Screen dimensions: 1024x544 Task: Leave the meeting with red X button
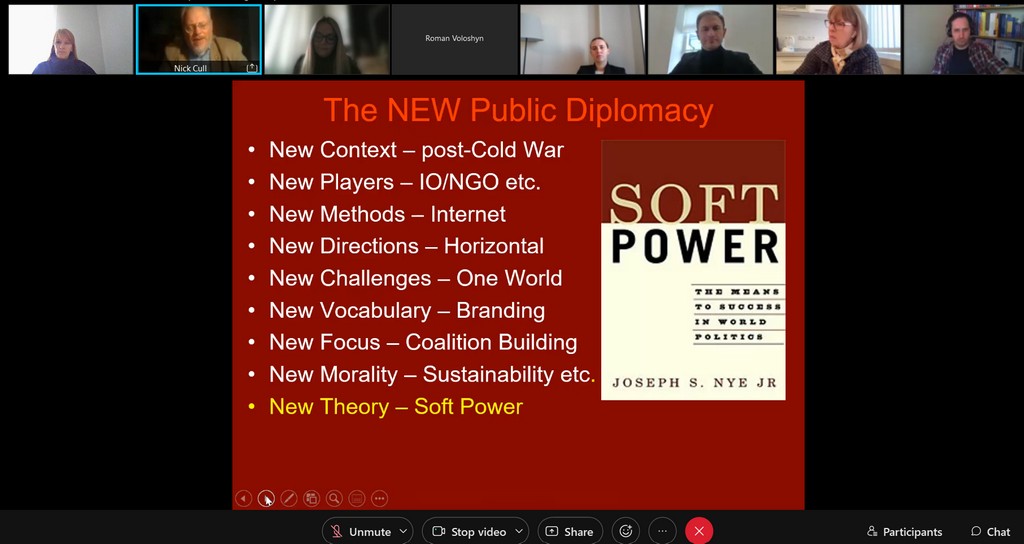point(699,531)
